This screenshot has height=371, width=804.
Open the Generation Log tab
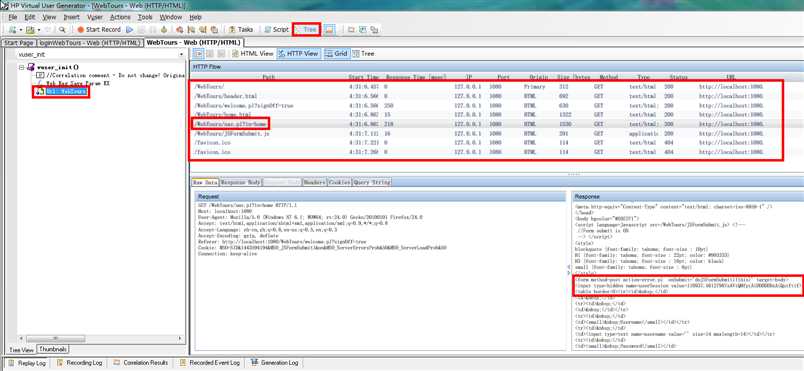(274, 363)
